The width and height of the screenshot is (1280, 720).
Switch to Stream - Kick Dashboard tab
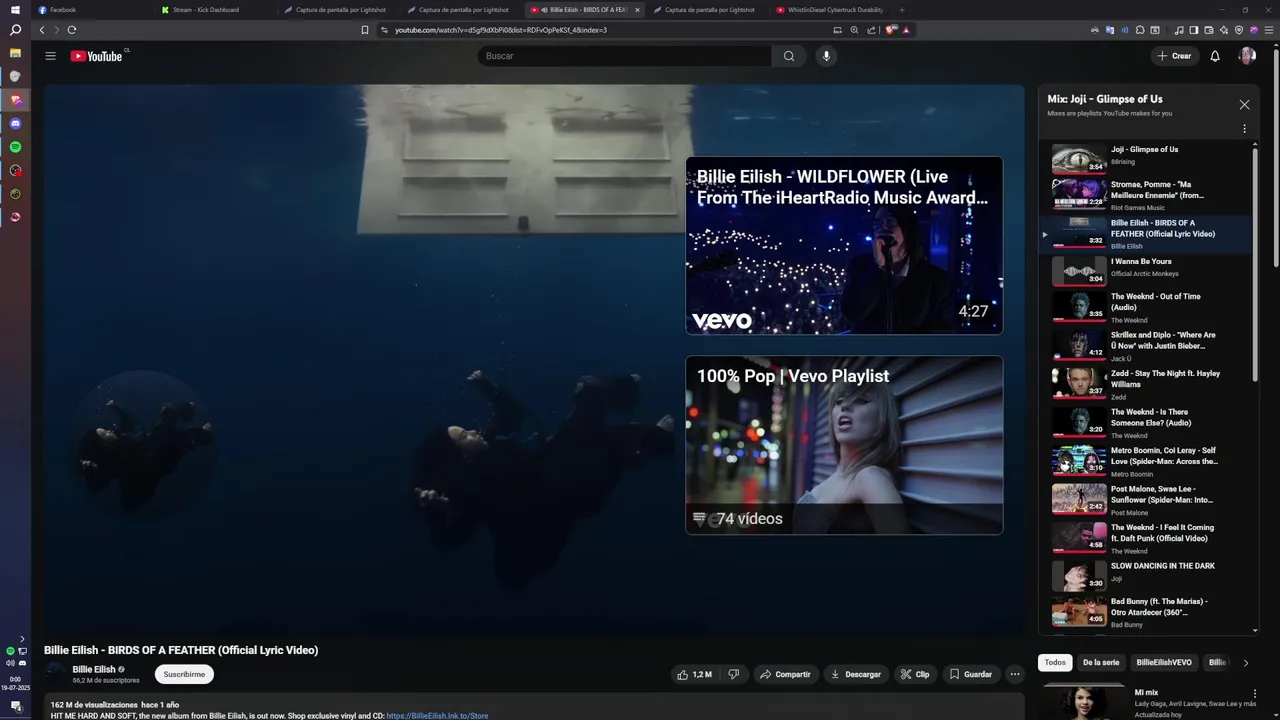pos(217,10)
